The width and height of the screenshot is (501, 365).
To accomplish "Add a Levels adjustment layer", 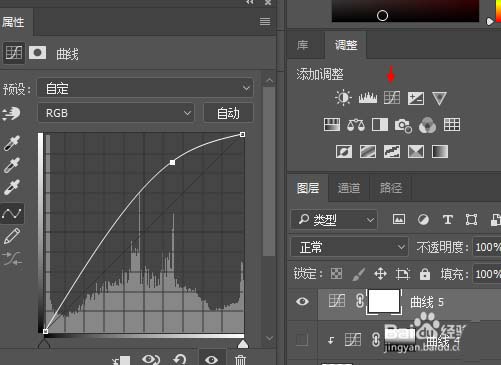I will pyautogui.click(x=368, y=98).
